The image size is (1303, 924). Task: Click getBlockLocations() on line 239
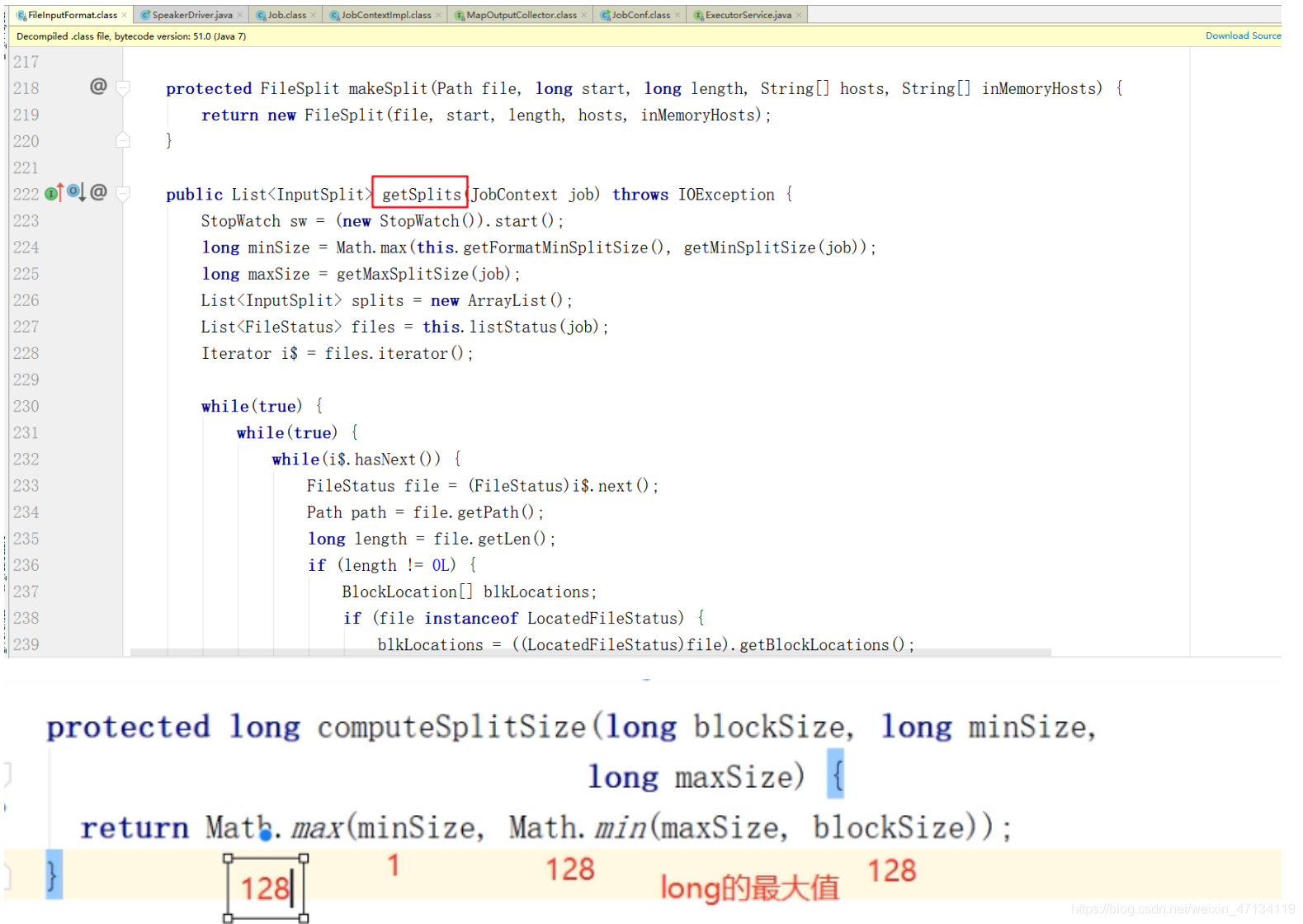(822, 644)
